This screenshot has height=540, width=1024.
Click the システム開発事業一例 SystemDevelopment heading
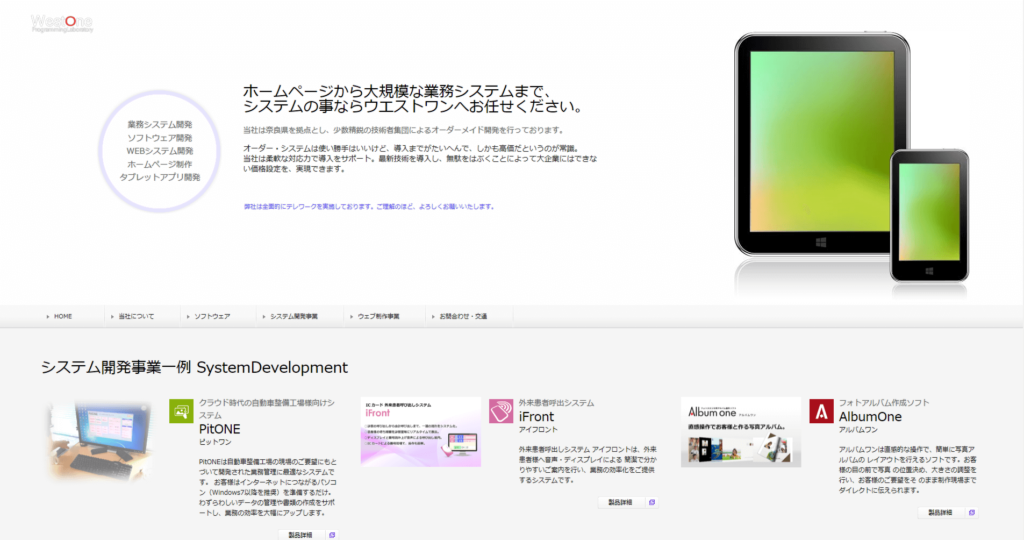[x=194, y=367]
